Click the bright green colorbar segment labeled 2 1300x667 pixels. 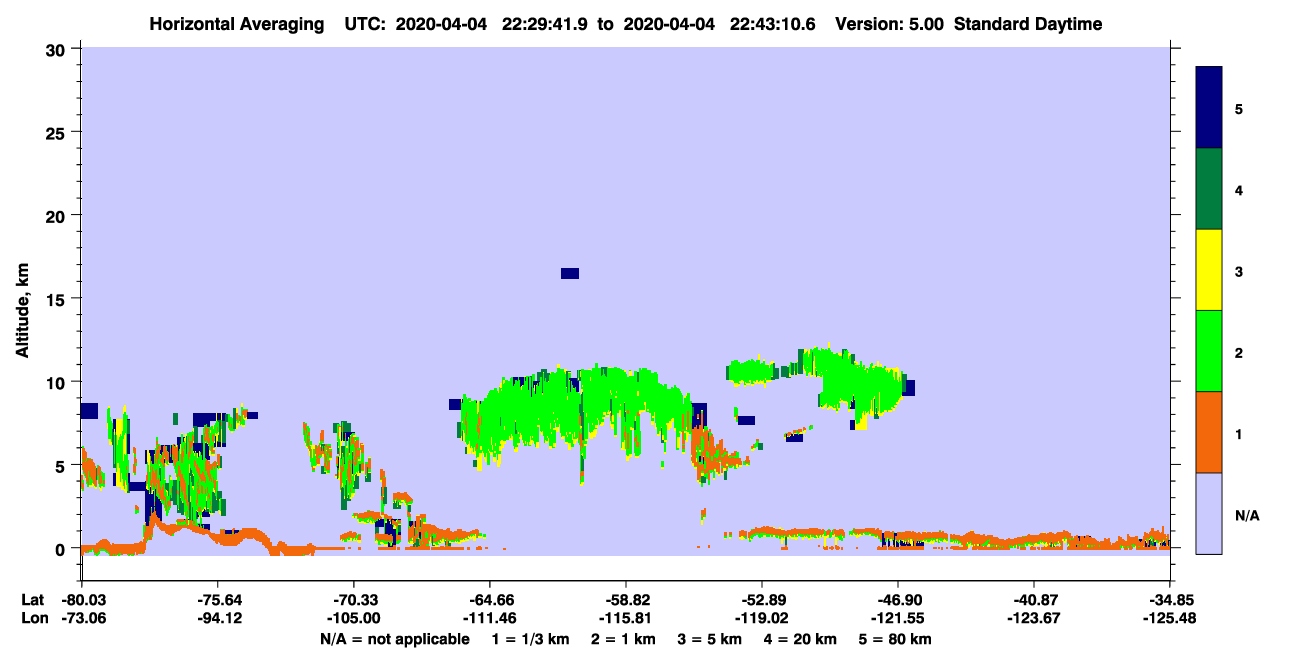tap(1209, 351)
